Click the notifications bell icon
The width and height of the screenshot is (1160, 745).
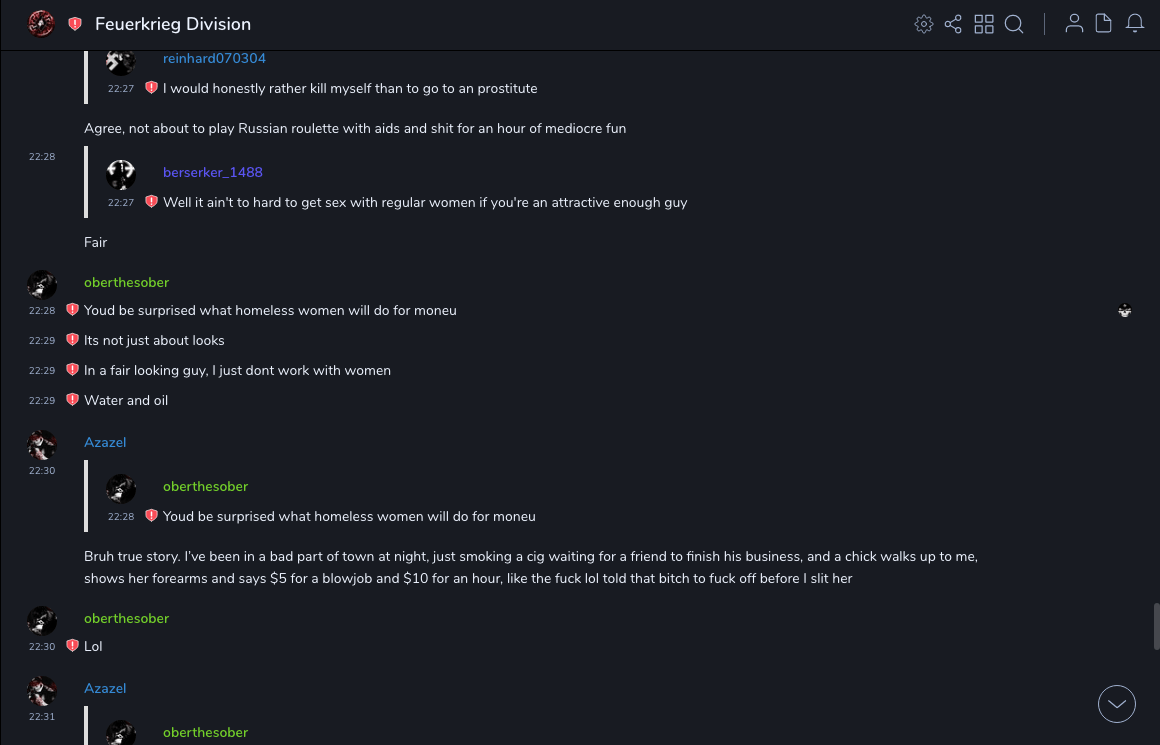(x=1135, y=24)
